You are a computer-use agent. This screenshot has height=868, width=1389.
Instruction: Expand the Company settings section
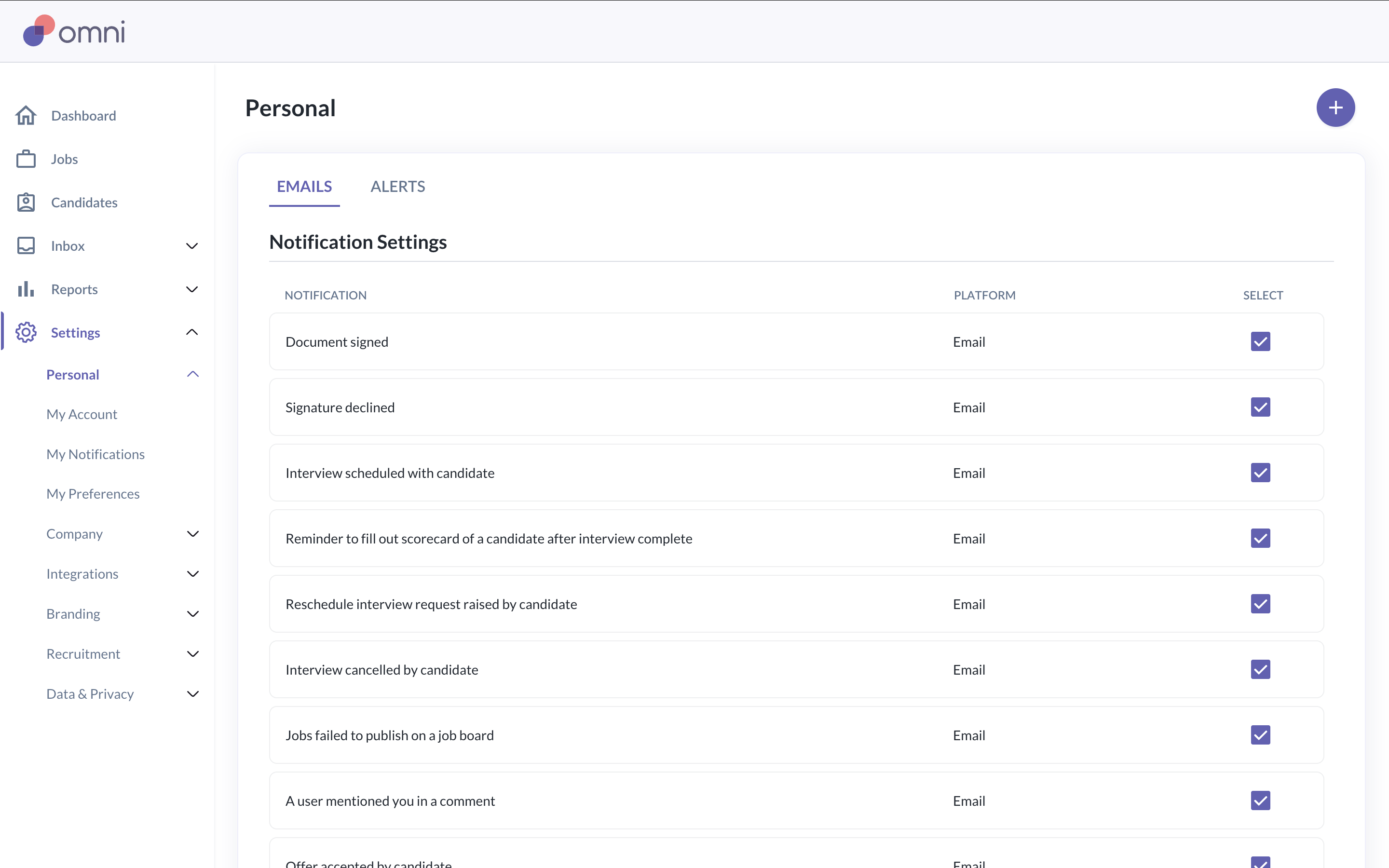coord(193,534)
